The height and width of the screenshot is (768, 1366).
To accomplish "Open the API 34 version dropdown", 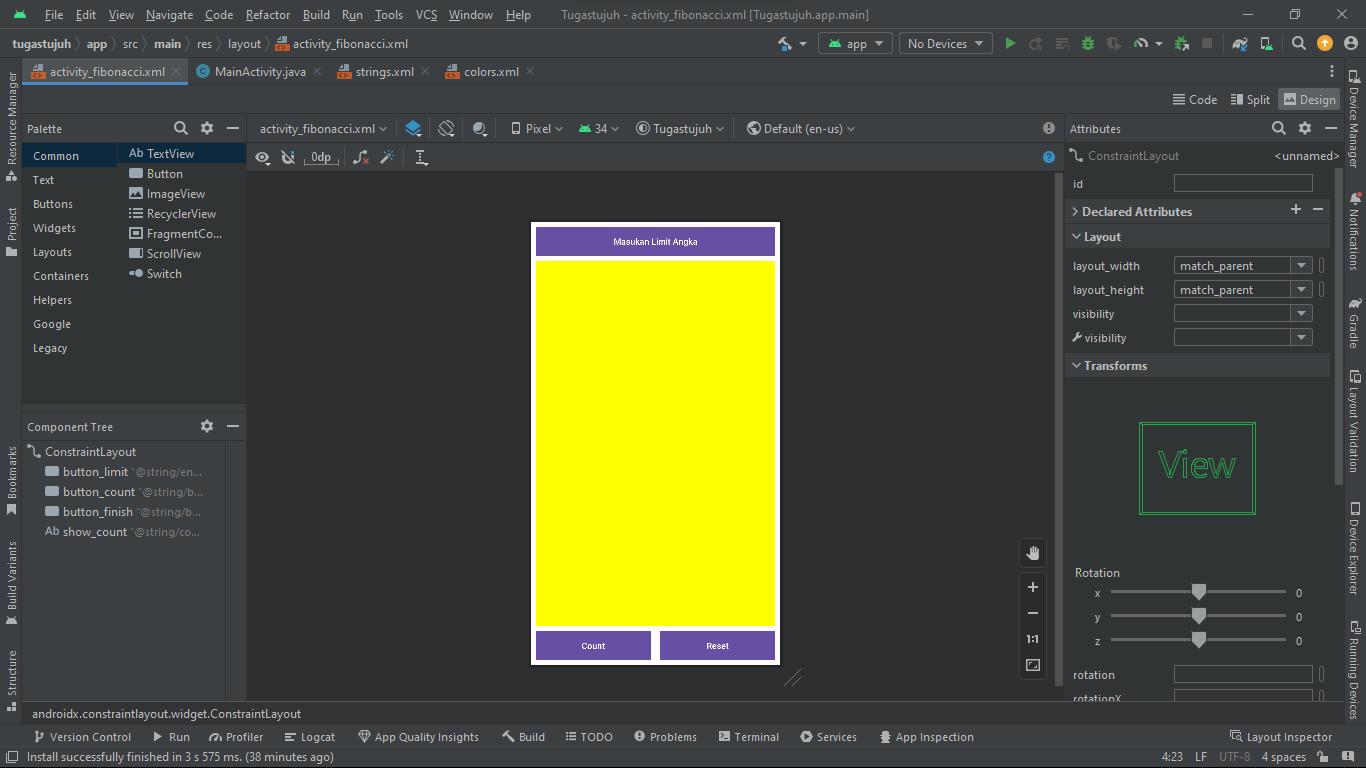I will (x=598, y=128).
